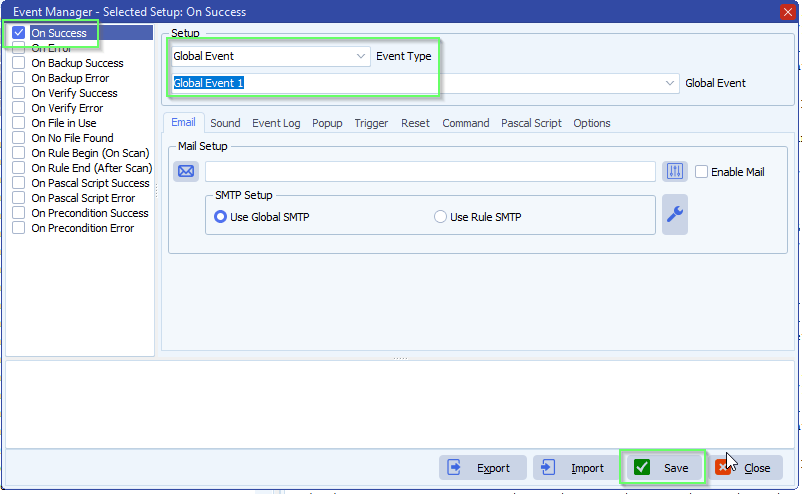The image size is (802, 494).
Task: Switch to the Sound tab
Action: pyautogui.click(x=225, y=123)
